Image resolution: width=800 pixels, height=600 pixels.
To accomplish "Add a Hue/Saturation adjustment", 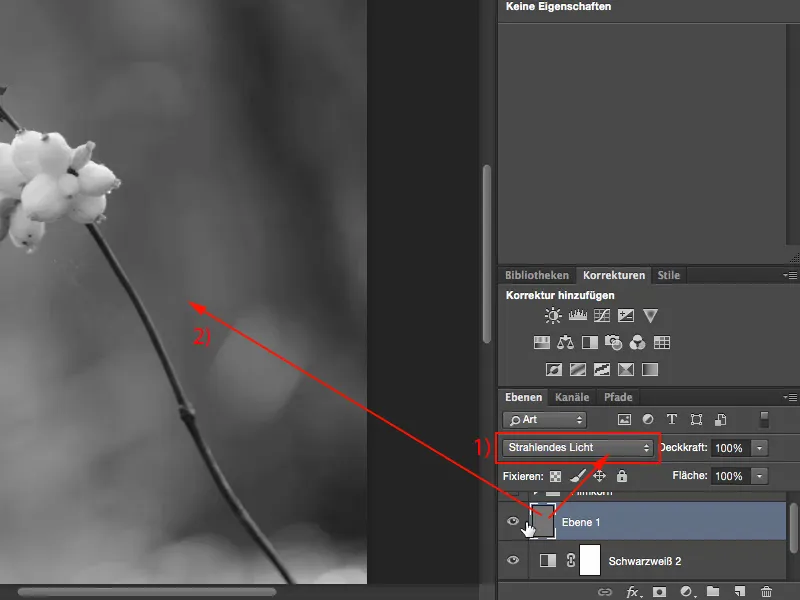I will [541, 342].
